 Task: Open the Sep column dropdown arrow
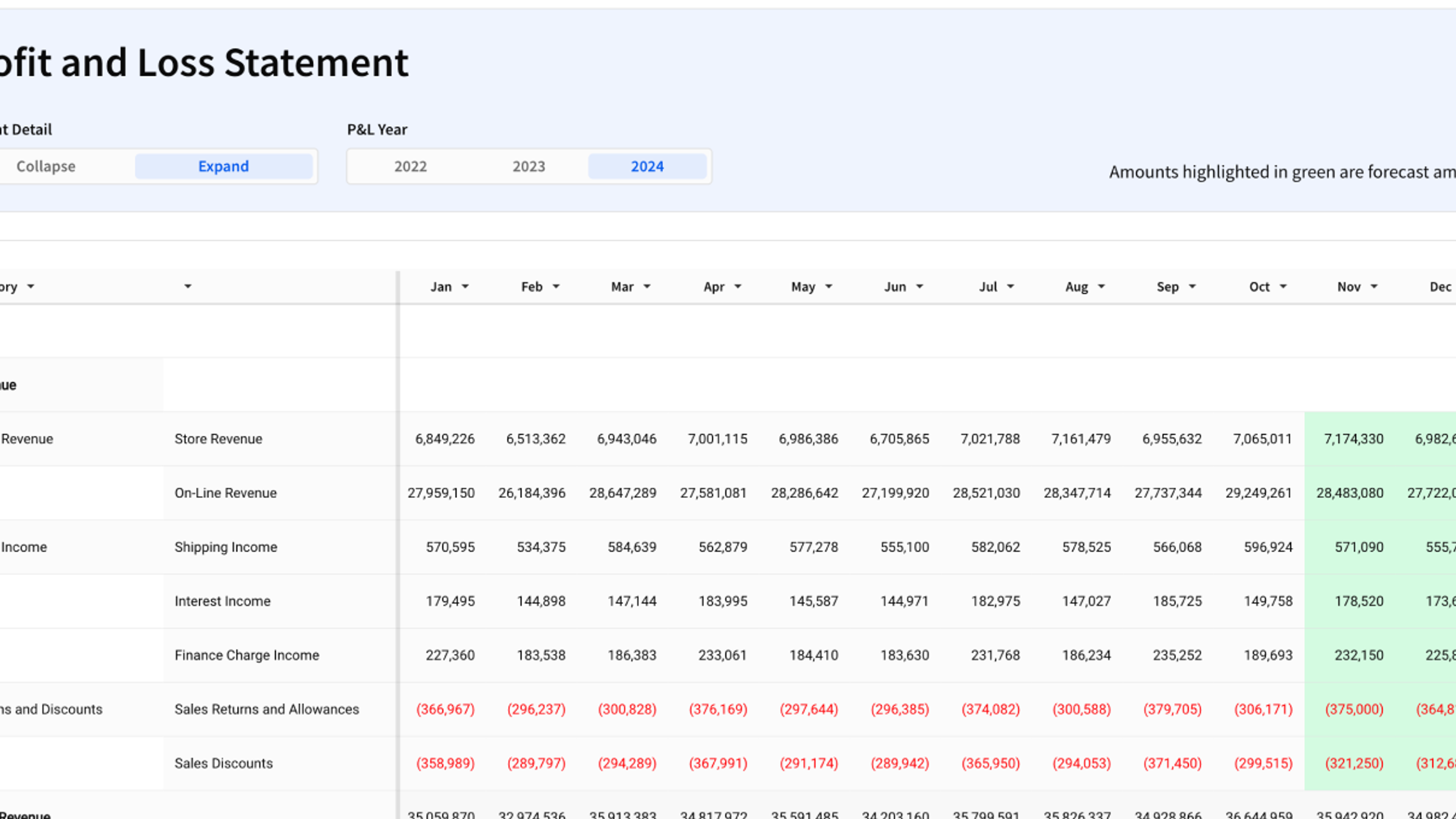1192,287
